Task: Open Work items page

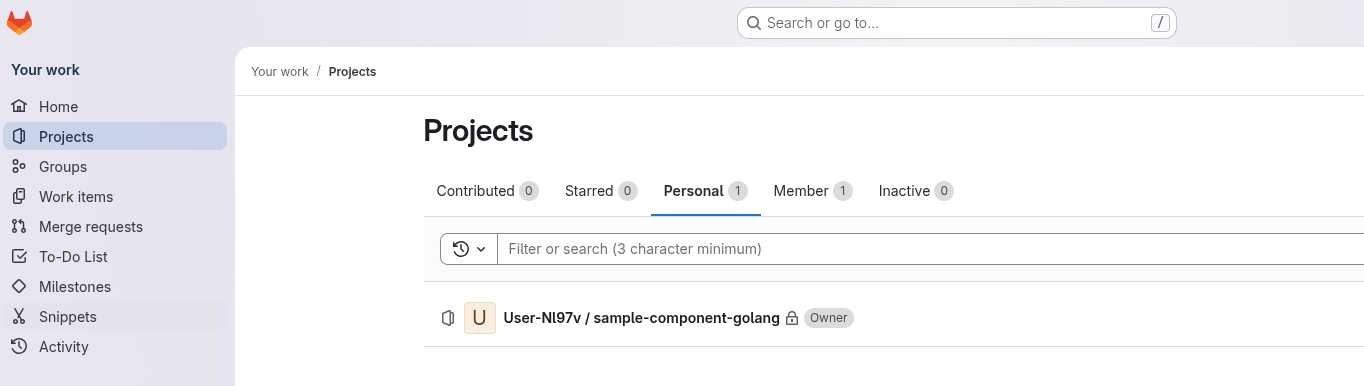Action: [x=115, y=196]
